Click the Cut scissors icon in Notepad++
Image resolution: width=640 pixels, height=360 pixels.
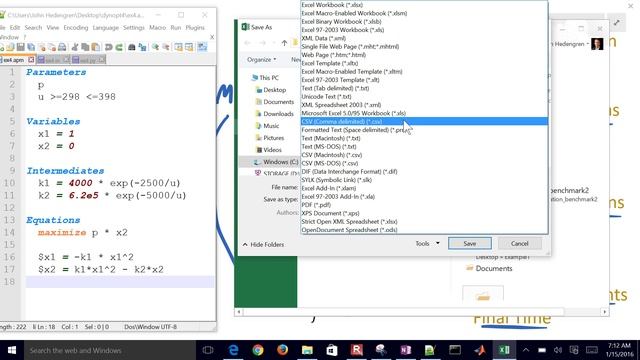point(75,47)
